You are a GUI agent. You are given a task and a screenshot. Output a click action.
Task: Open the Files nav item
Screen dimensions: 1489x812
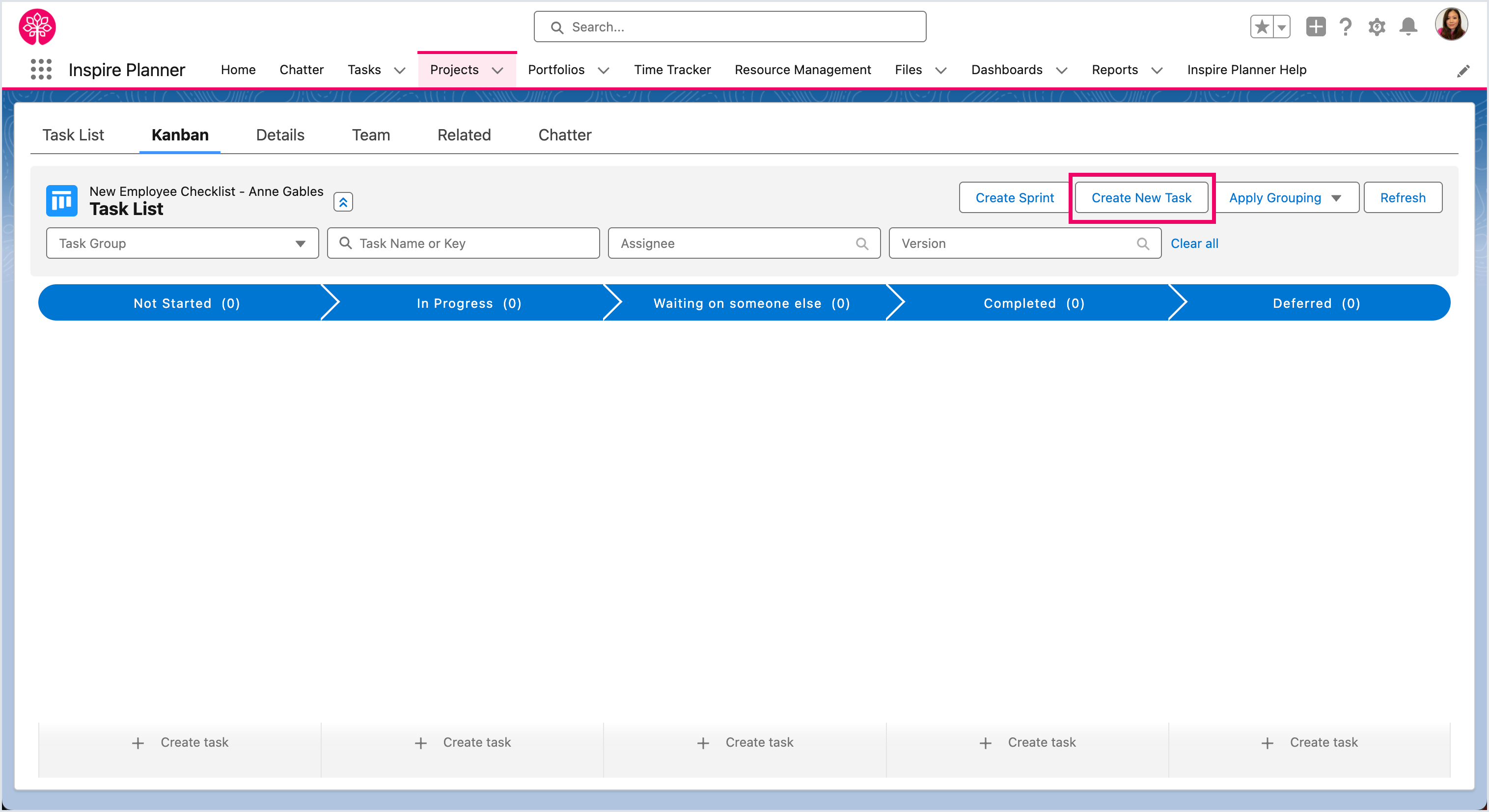coord(908,69)
